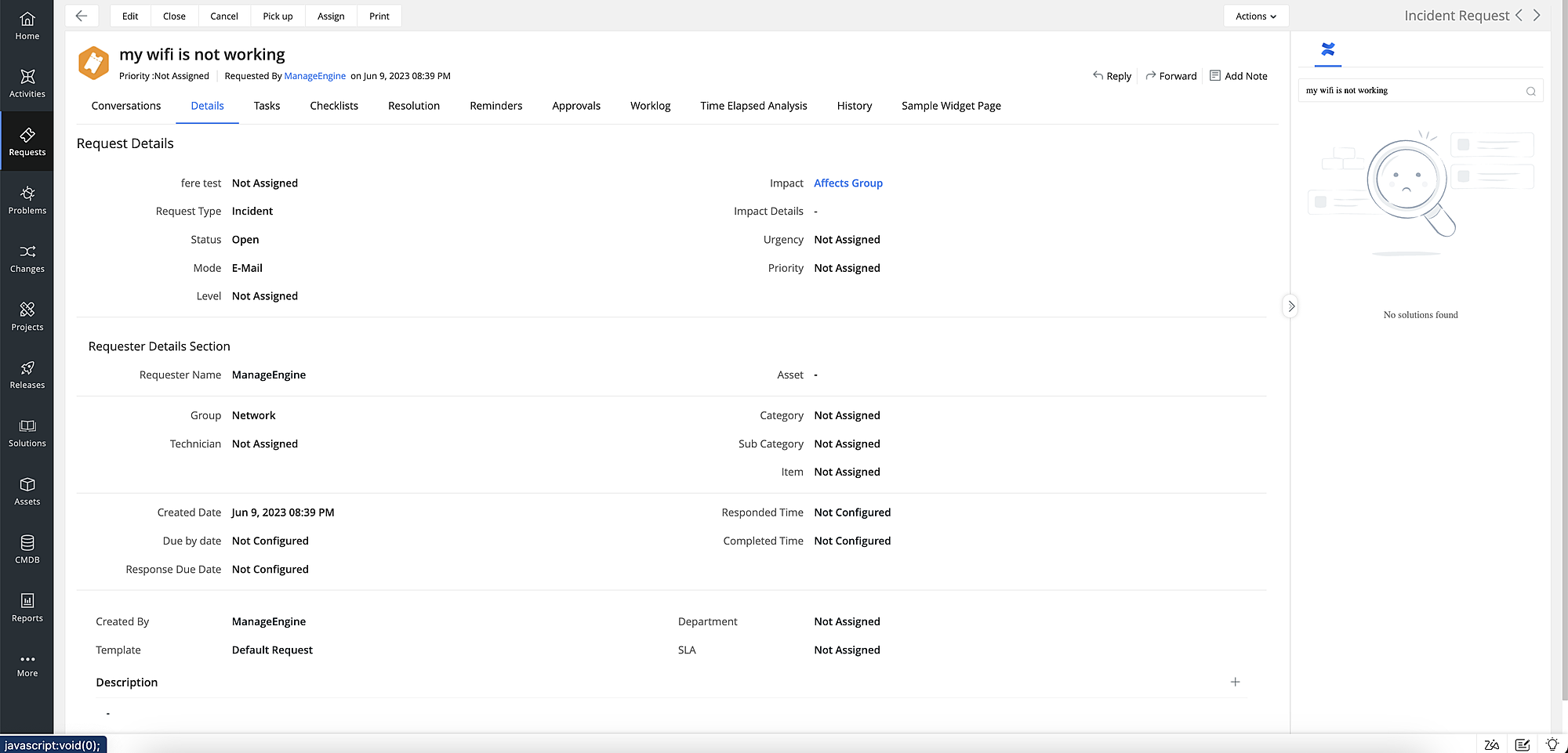Open the CMDB module
1568x753 pixels.
click(27, 549)
